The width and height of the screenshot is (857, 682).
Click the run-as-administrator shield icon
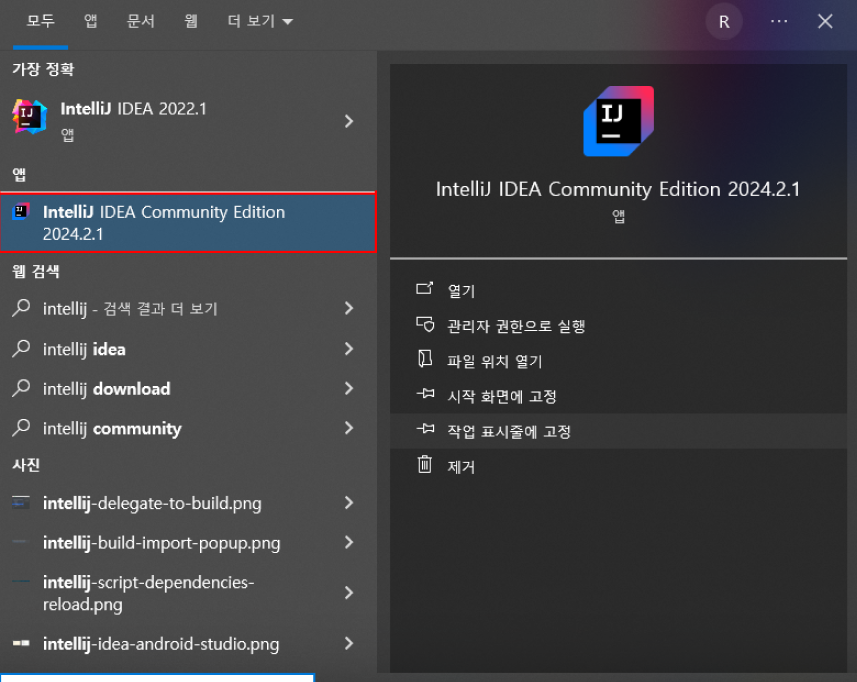click(x=425, y=325)
